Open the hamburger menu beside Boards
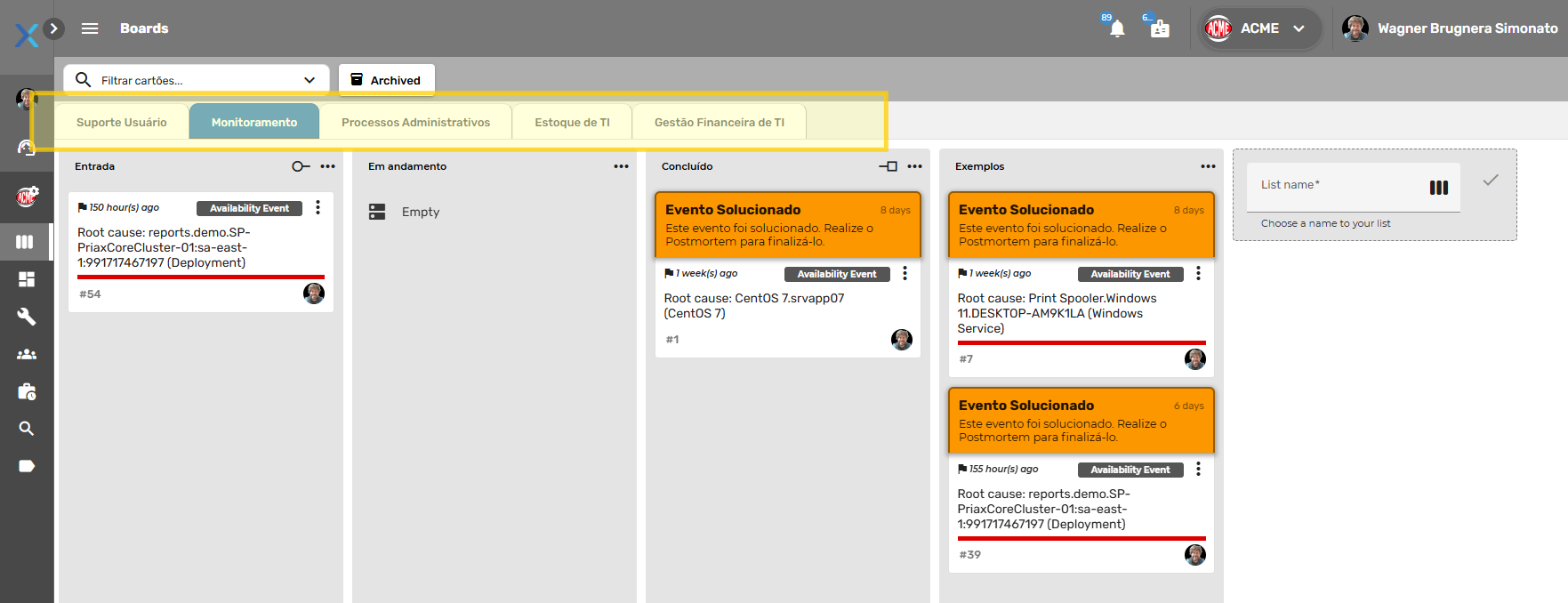The image size is (1568, 603). (x=90, y=28)
